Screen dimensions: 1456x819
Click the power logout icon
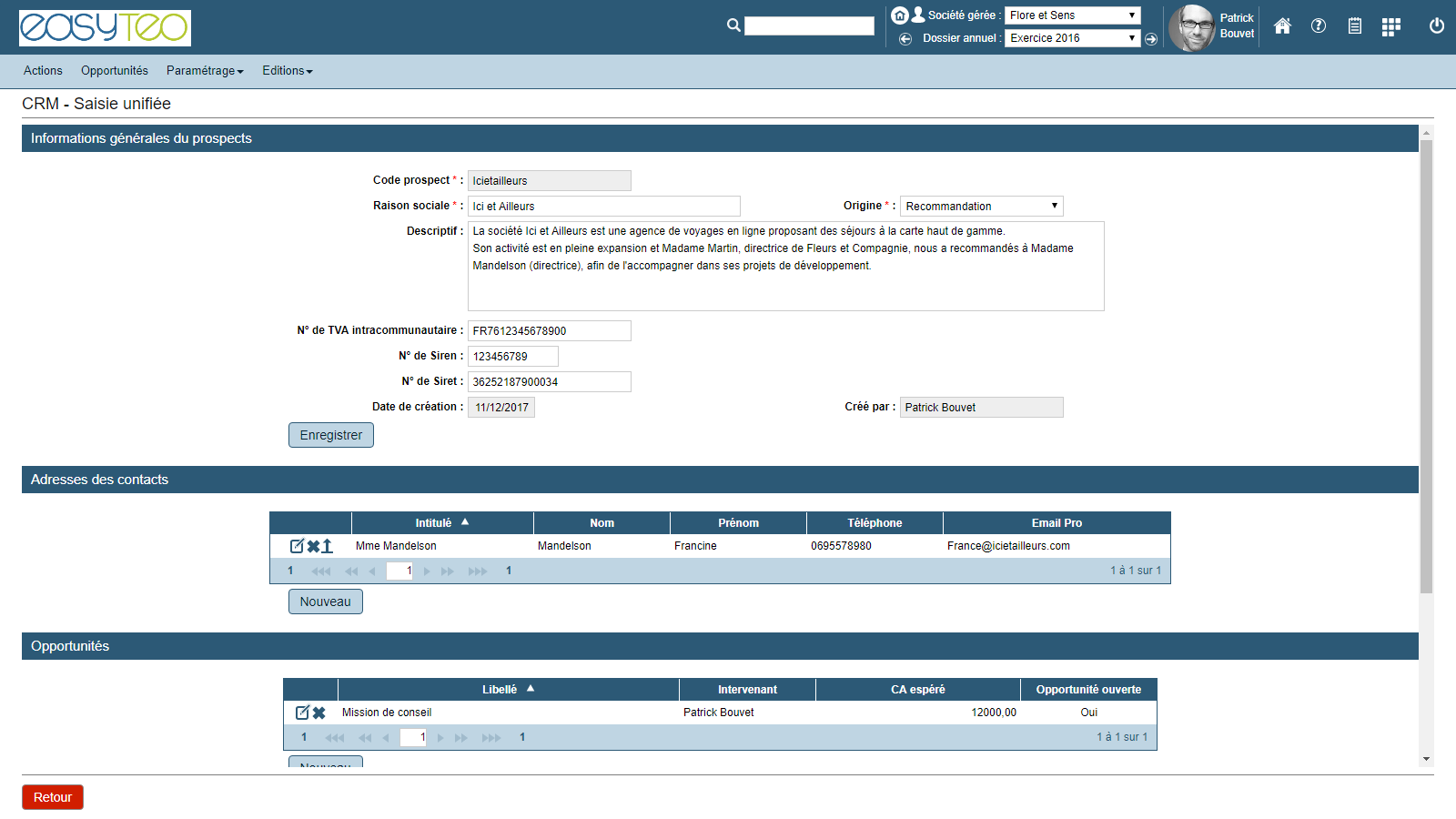tap(1437, 26)
